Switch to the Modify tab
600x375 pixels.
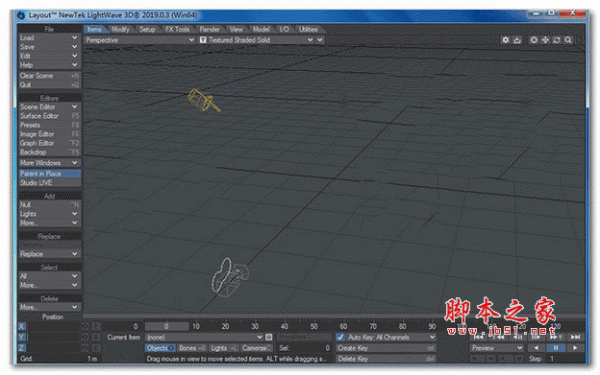click(x=121, y=29)
